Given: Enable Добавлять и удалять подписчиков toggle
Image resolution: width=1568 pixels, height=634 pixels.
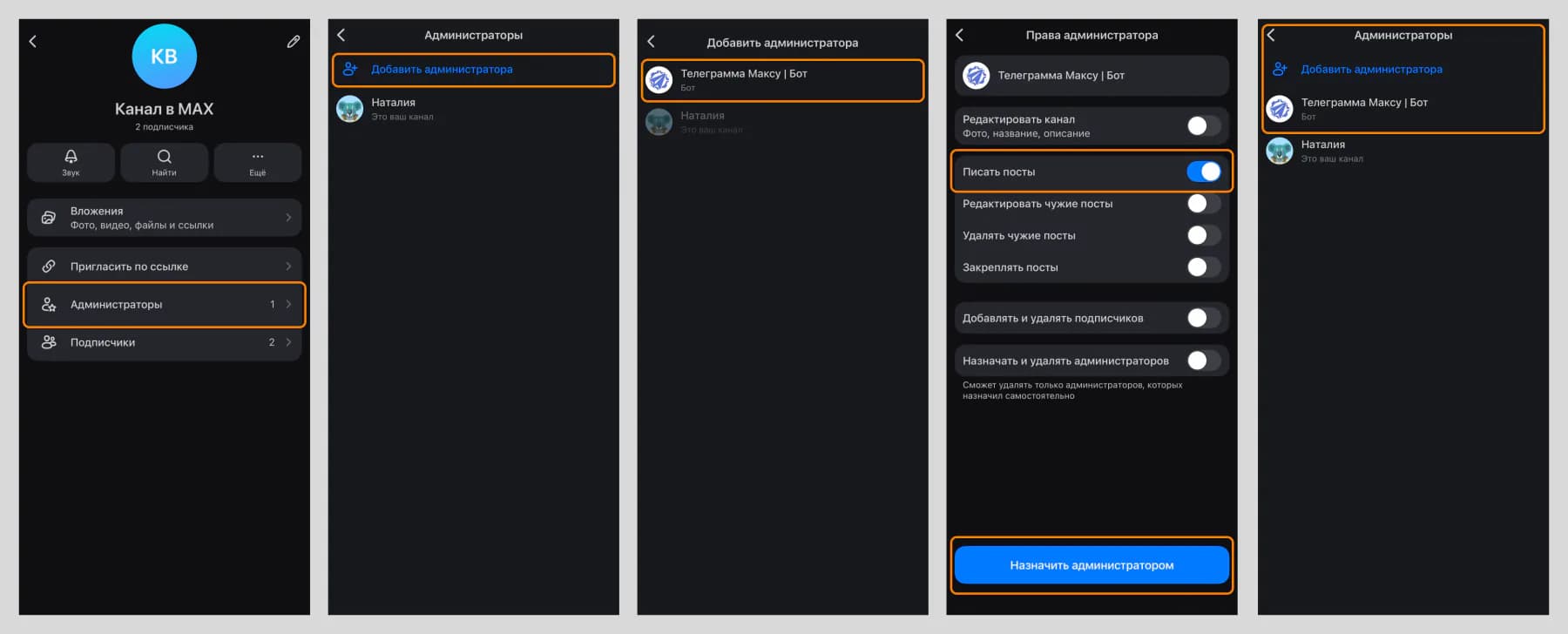Looking at the screenshot, I should point(1204,318).
